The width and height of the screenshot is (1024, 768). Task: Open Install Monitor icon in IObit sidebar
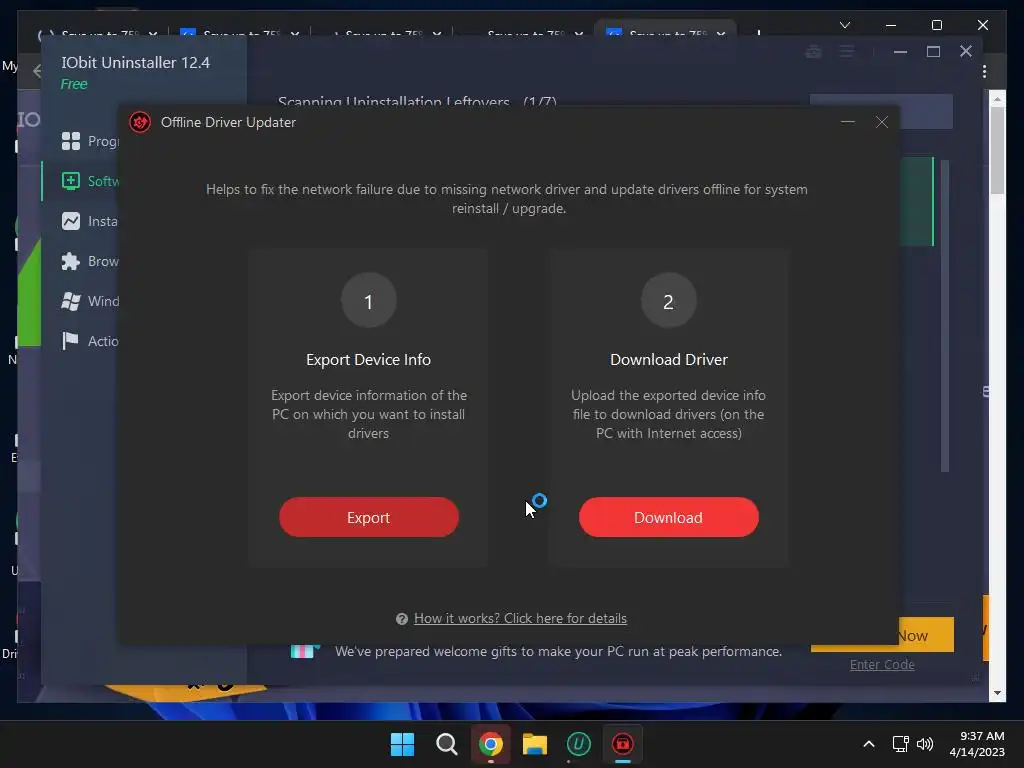pos(71,221)
